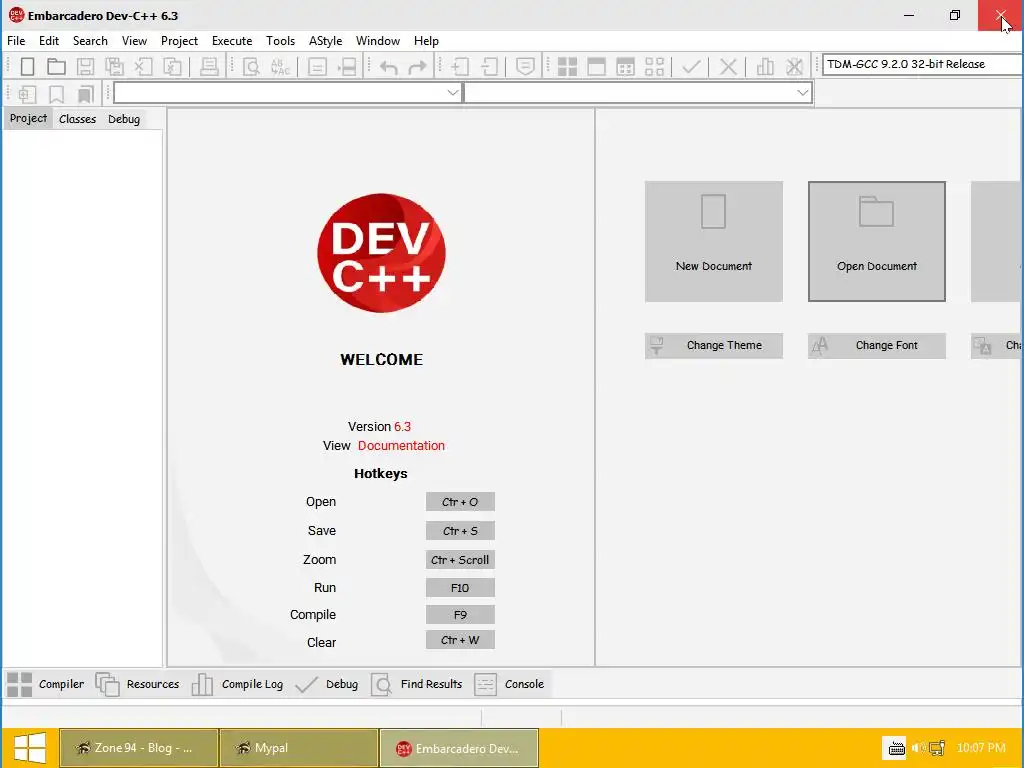Viewport: 1024px width, 768px height.
Task: Click the Open file folder toolbar icon
Action: (x=56, y=67)
